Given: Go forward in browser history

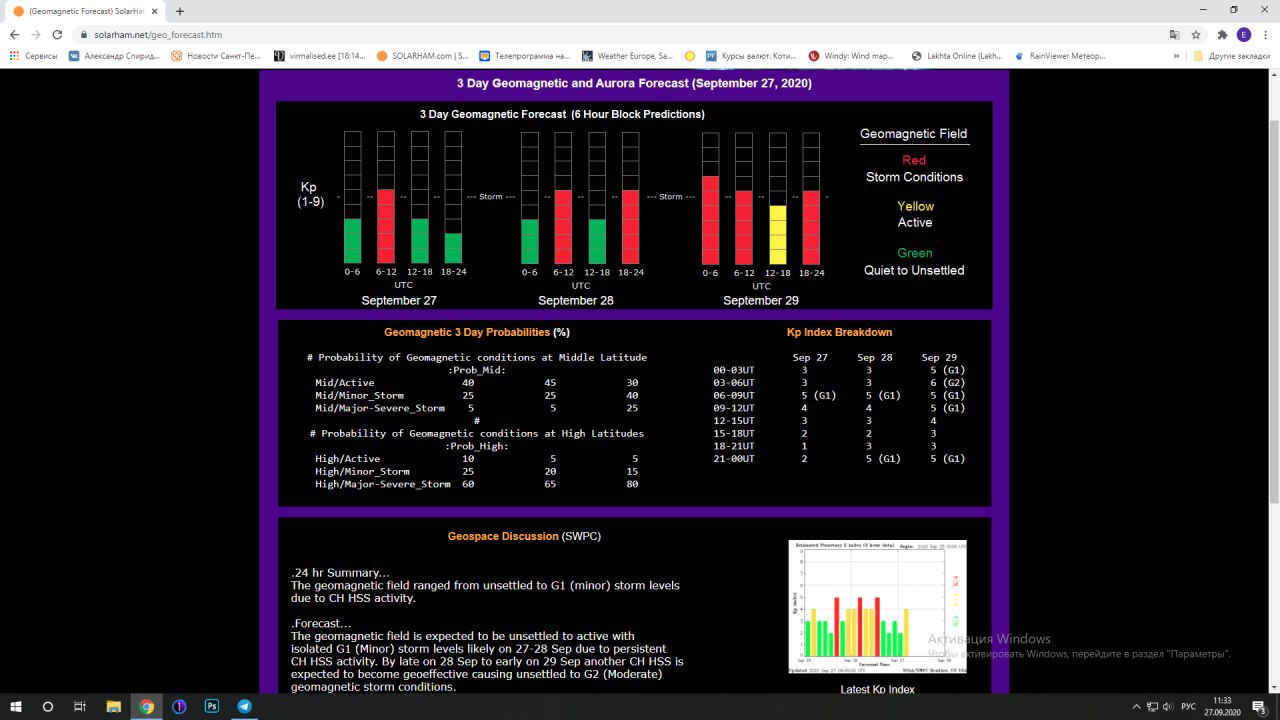Looking at the screenshot, I should (37, 34).
